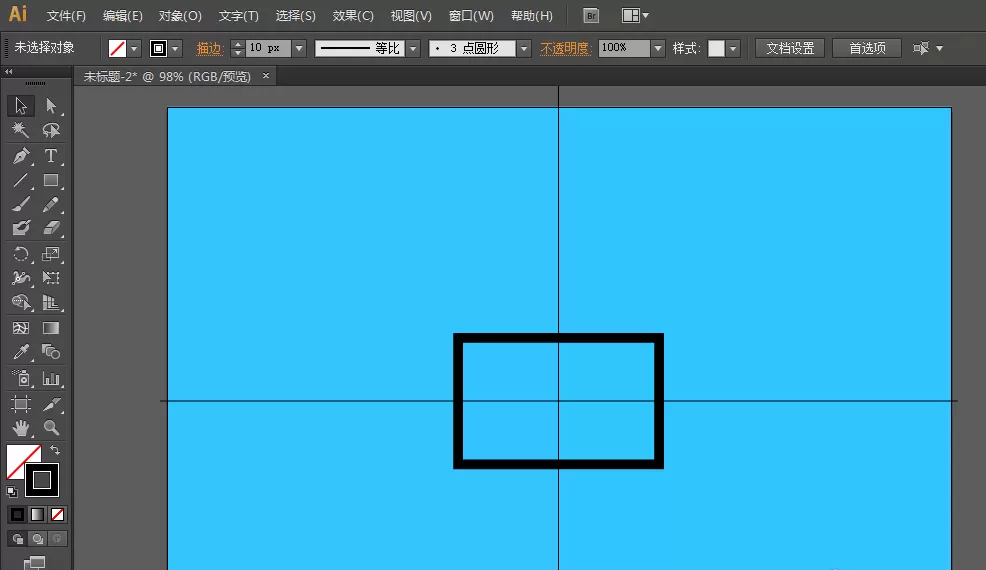Open the arrange documents dropdown
This screenshot has height=570, width=986.
click(635, 16)
